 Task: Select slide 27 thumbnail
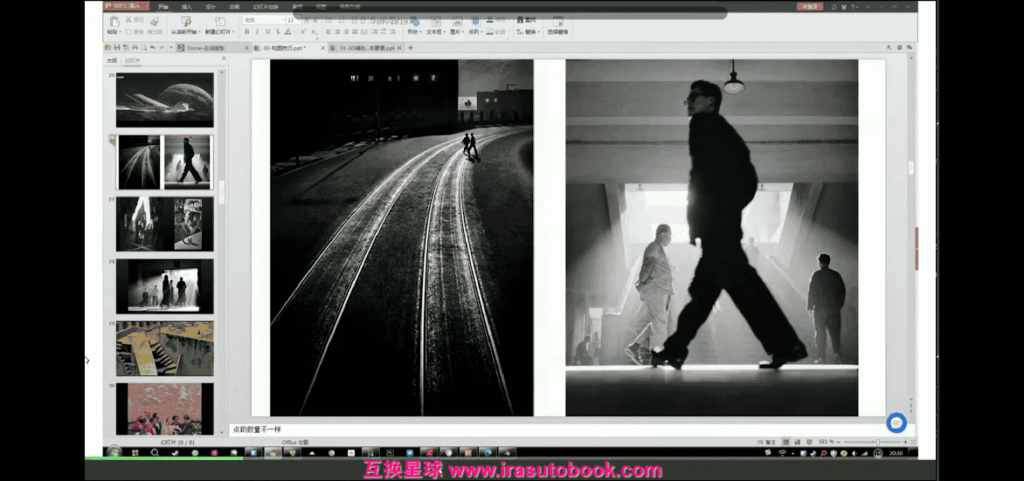(x=165, y=224)
